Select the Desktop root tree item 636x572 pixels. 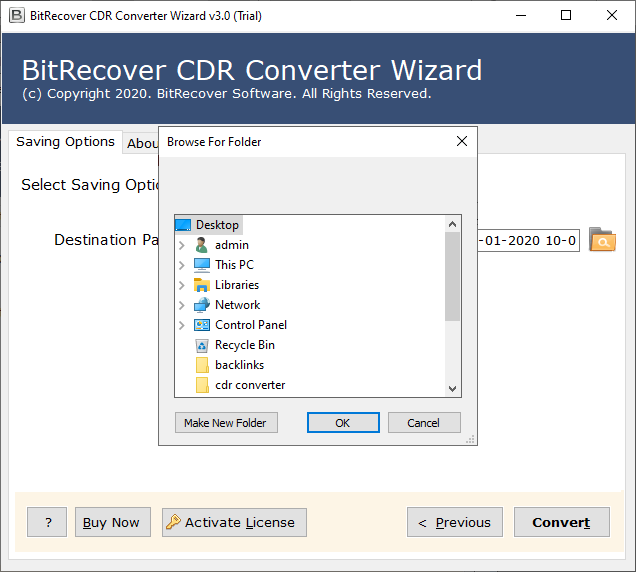click(217, 225)
